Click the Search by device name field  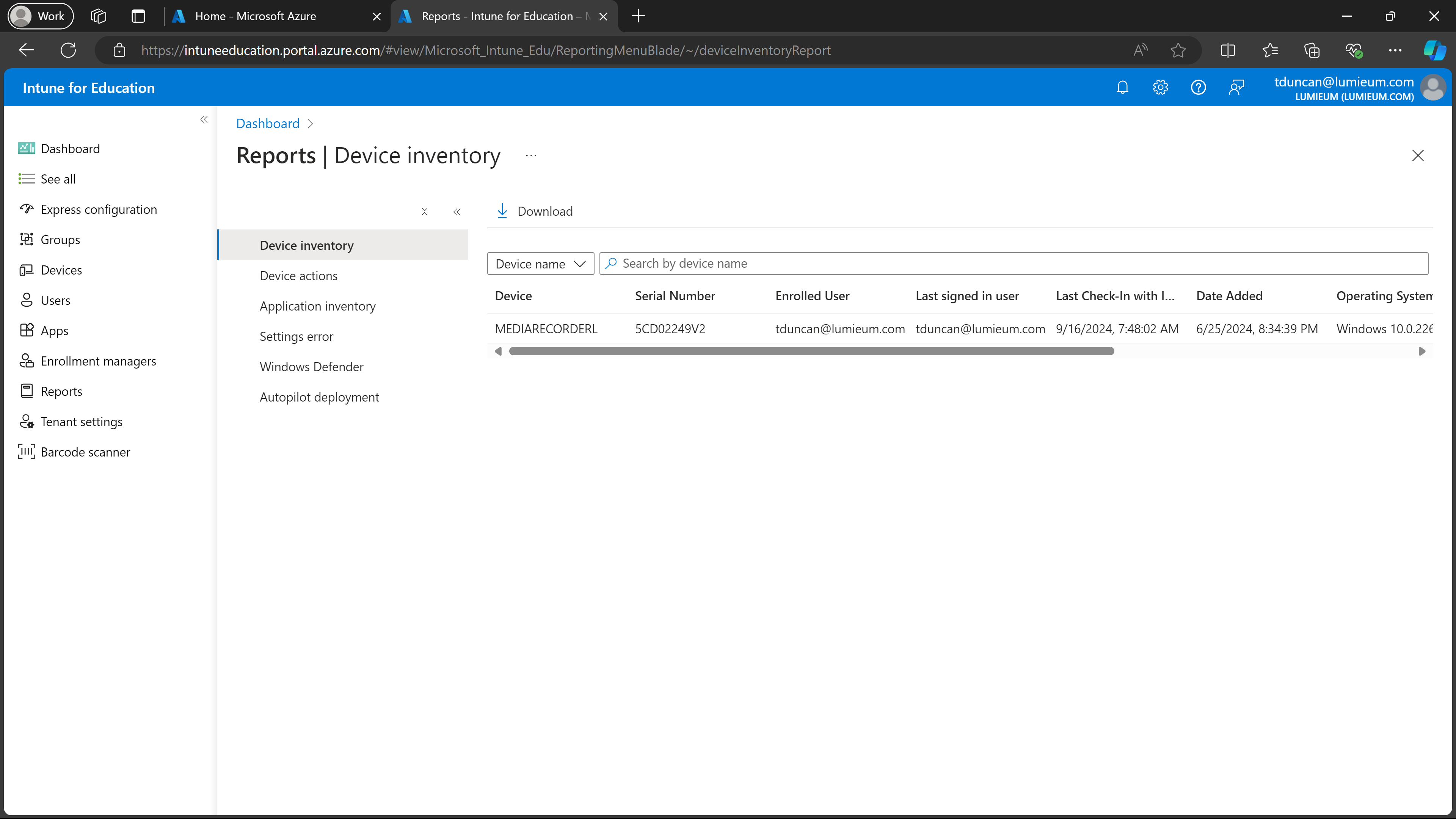[1014, 264]
